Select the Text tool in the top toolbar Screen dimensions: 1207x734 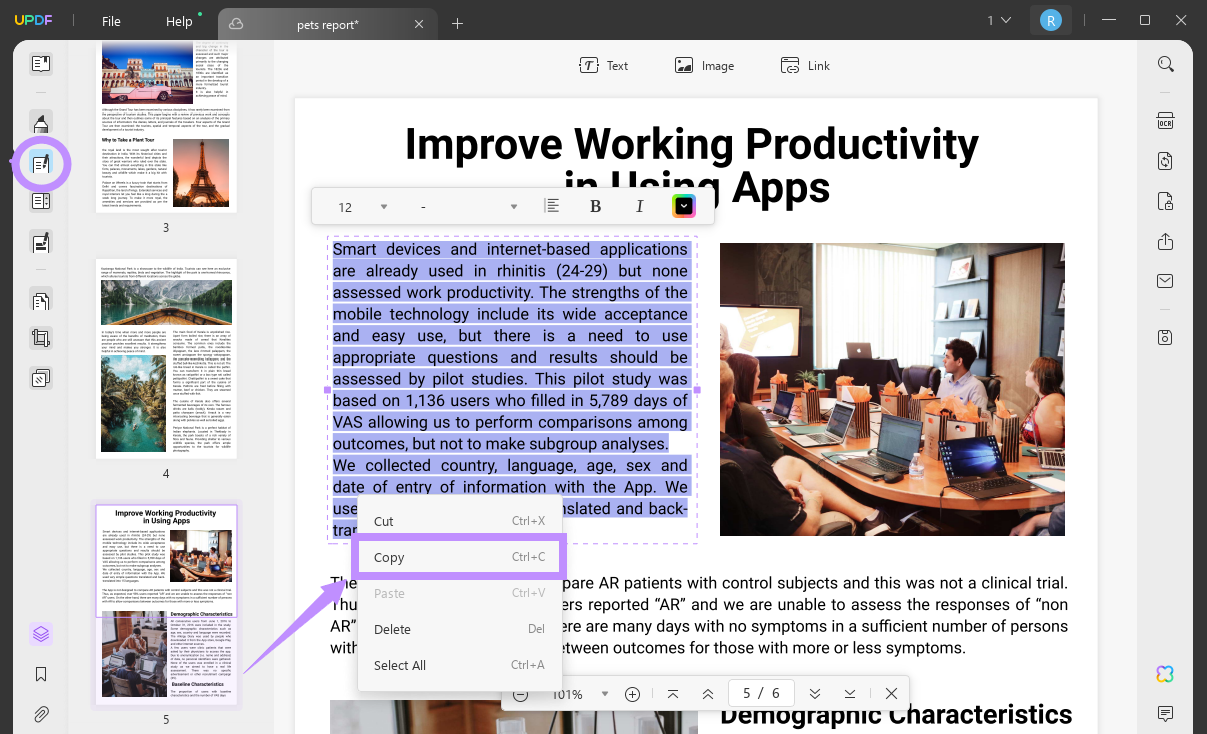pos(604,65)
